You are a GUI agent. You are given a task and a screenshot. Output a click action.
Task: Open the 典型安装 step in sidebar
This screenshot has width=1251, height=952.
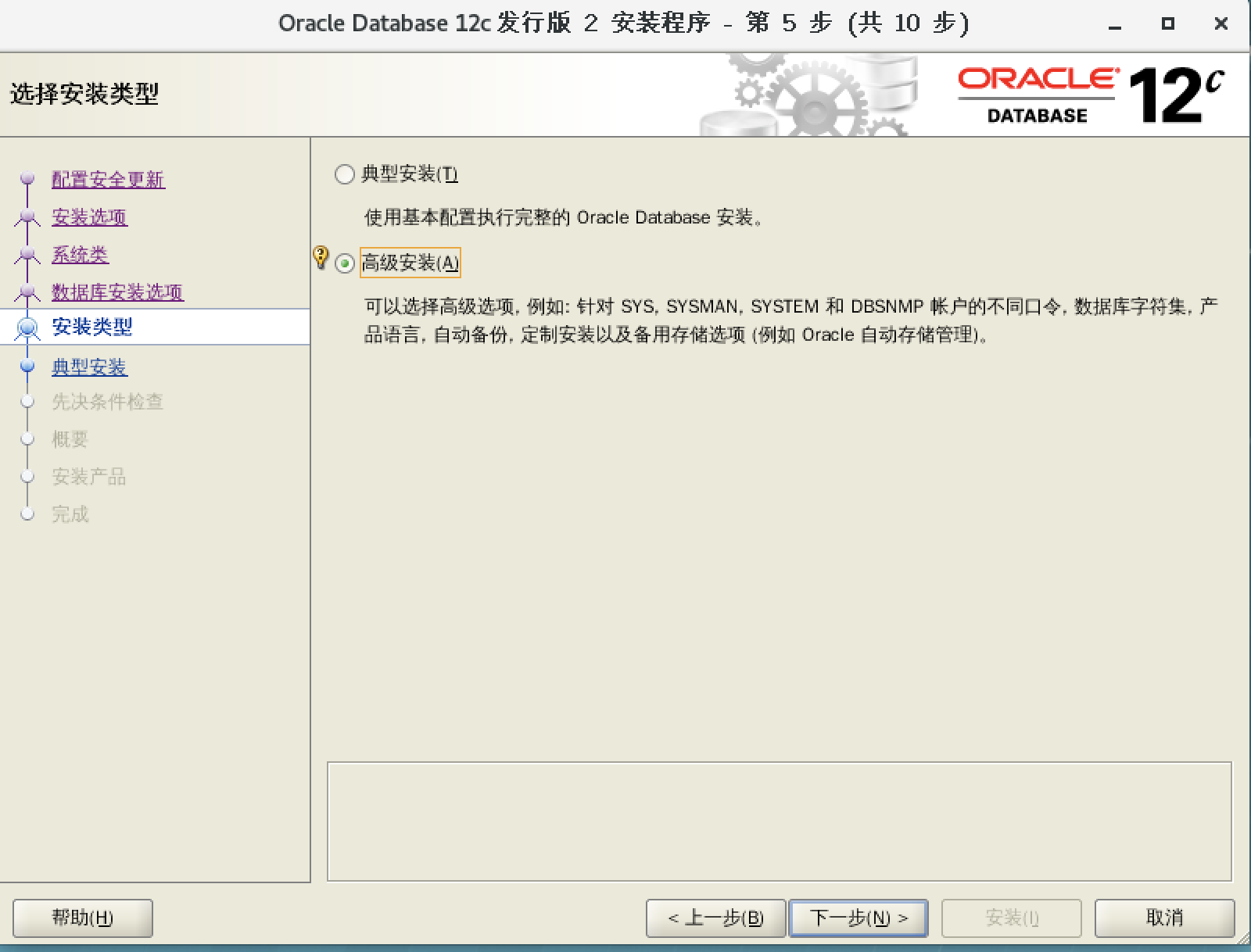pos(89,367)
